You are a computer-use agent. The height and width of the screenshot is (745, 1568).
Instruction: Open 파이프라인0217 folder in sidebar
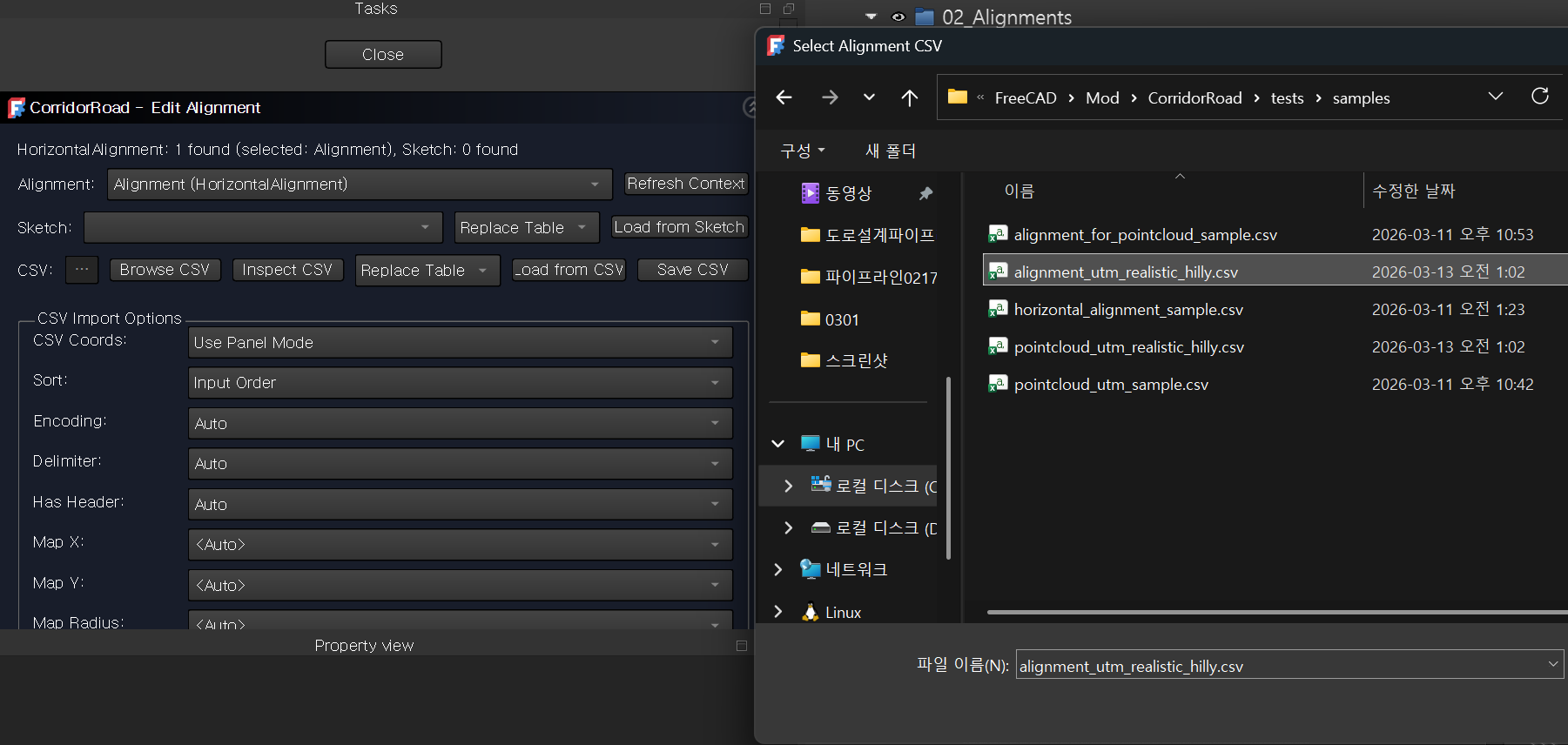[x=869, y=278]
